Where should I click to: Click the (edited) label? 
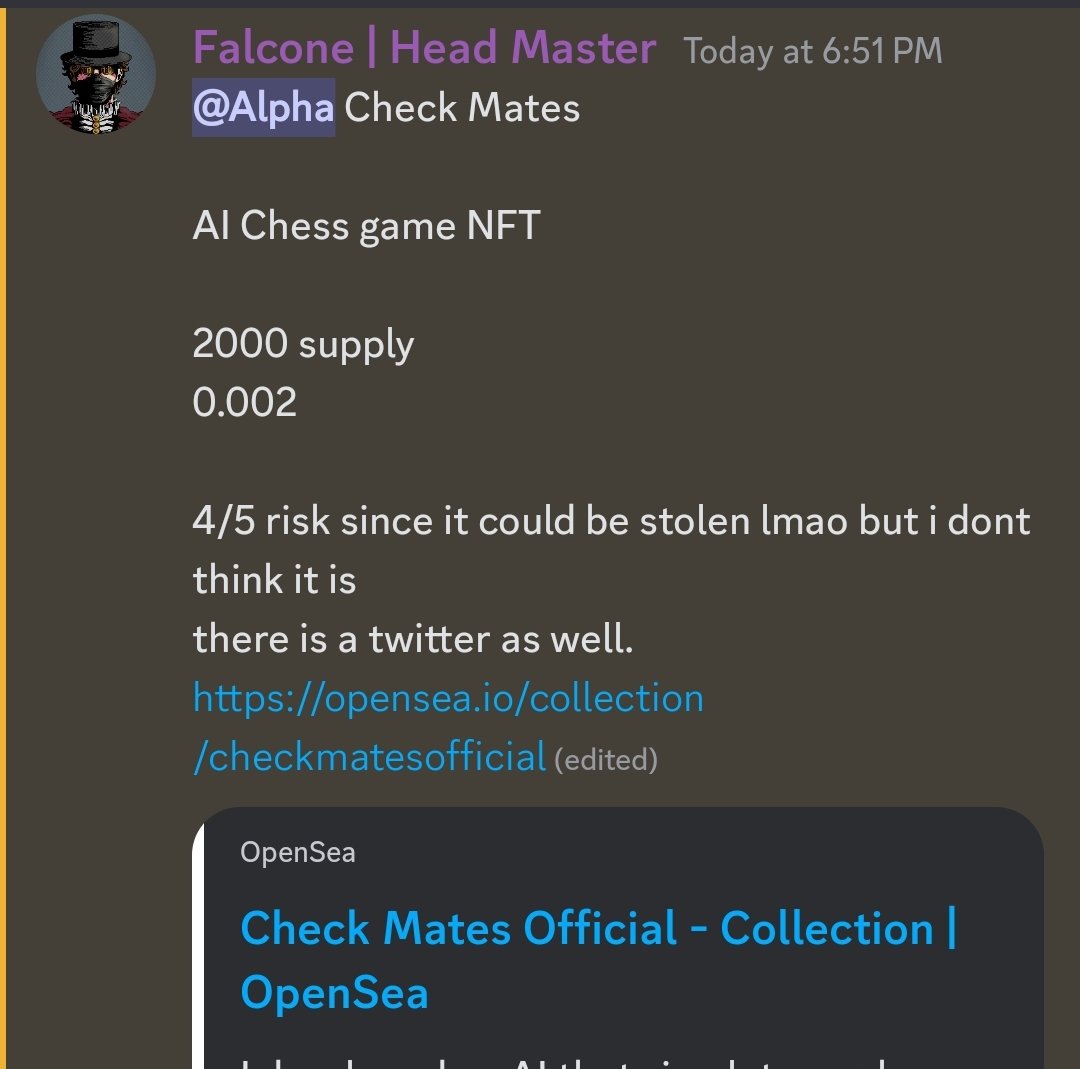click(606, 760)
